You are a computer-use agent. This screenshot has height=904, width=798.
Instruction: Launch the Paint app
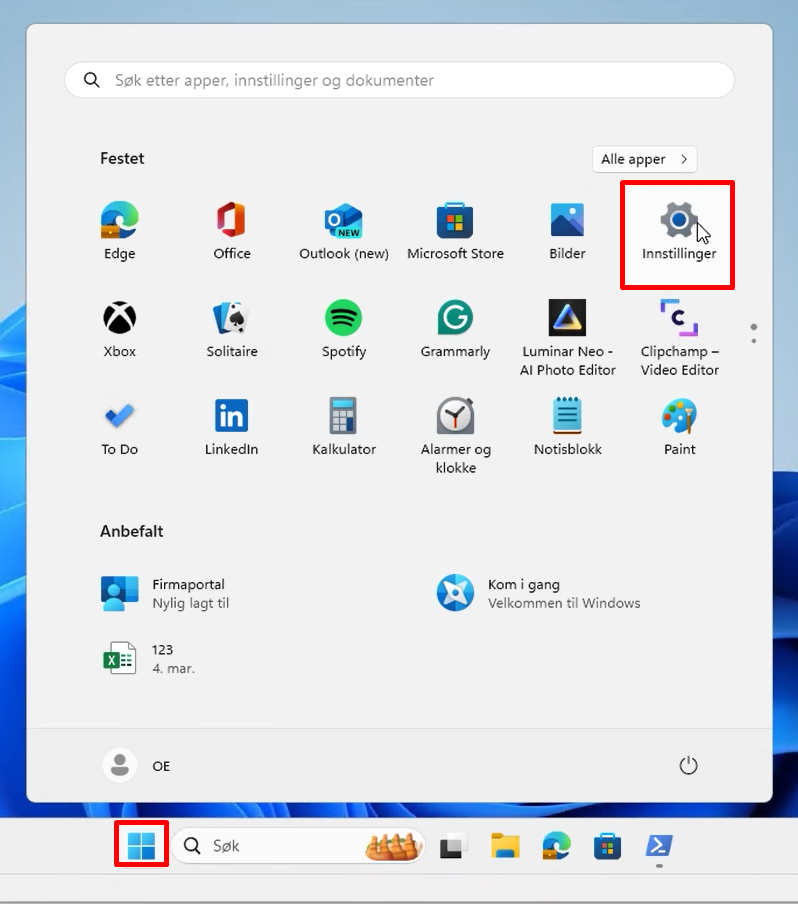pyautogui.click(x=679, y=427)
